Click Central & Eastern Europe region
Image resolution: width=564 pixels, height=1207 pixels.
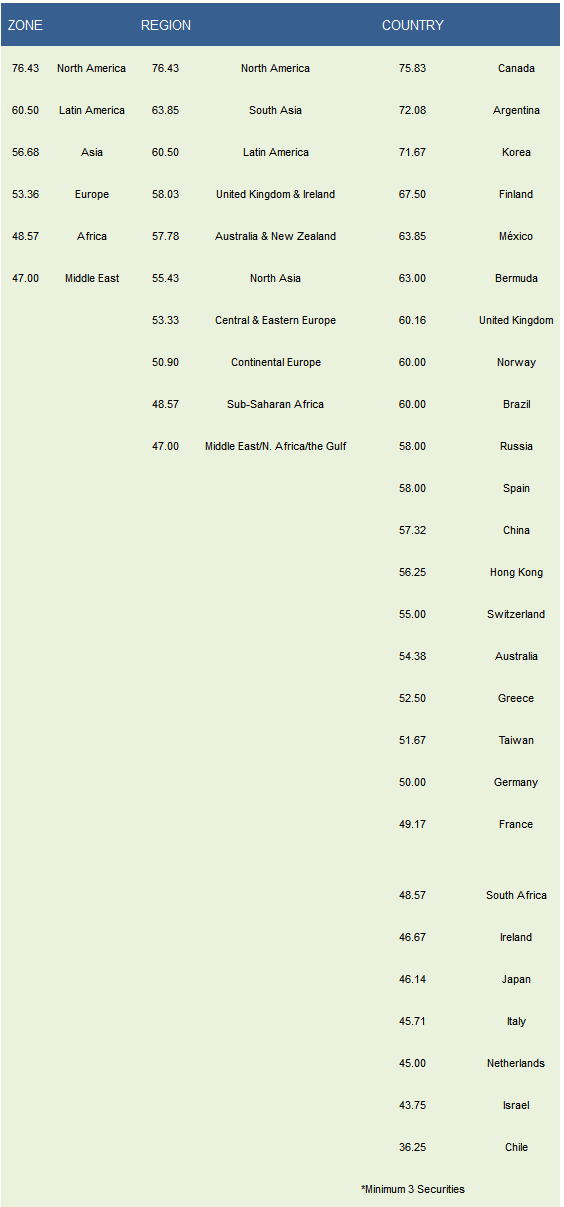click(x=275, y=320)
